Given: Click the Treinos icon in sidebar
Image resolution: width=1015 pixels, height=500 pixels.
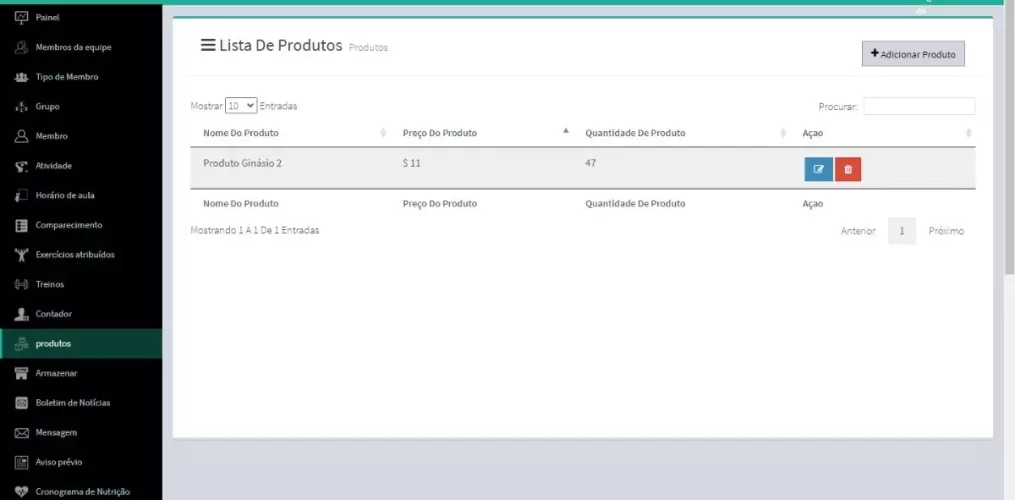Looking at the screenshot, I should (x=21, y=284).
